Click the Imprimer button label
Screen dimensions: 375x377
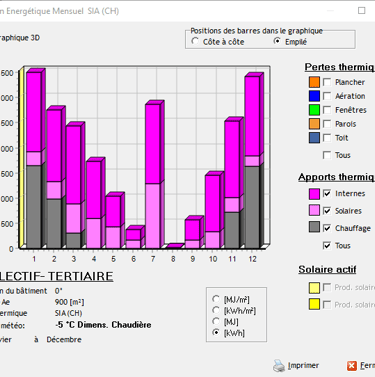pos(303,366)
